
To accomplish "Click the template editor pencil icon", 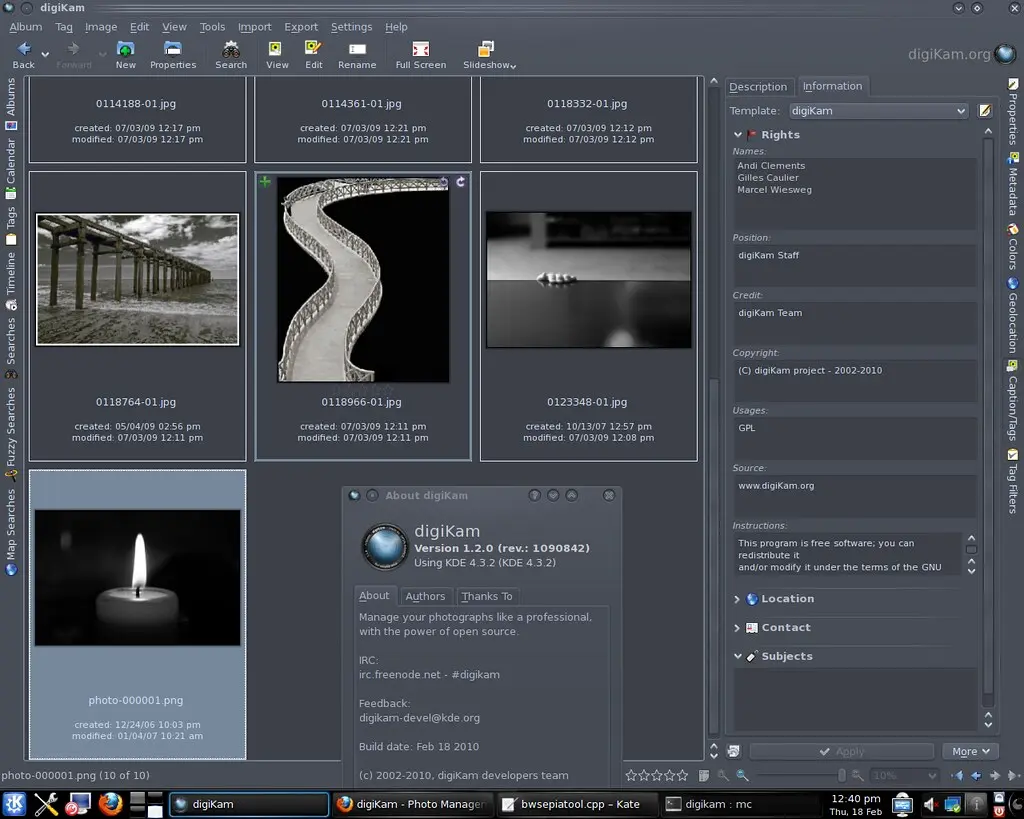I will (985, 111).
